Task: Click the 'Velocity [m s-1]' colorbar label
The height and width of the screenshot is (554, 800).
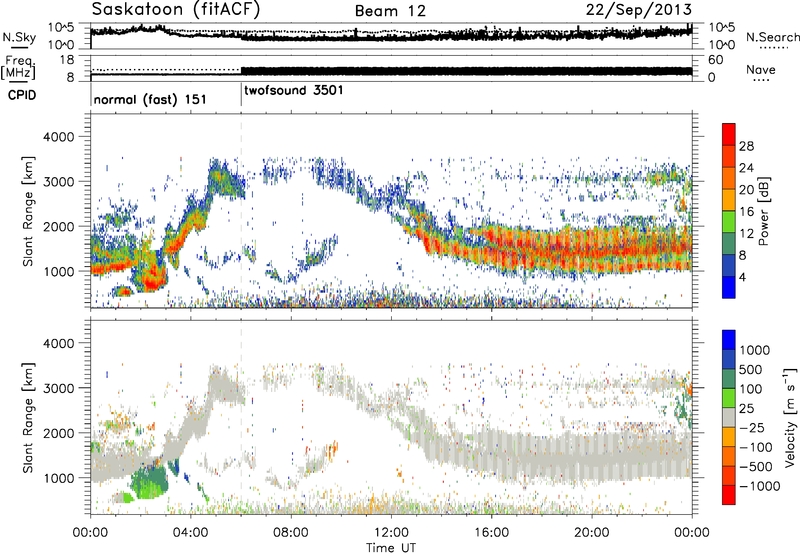Action: pyautogui.click(x=790, y=417)
